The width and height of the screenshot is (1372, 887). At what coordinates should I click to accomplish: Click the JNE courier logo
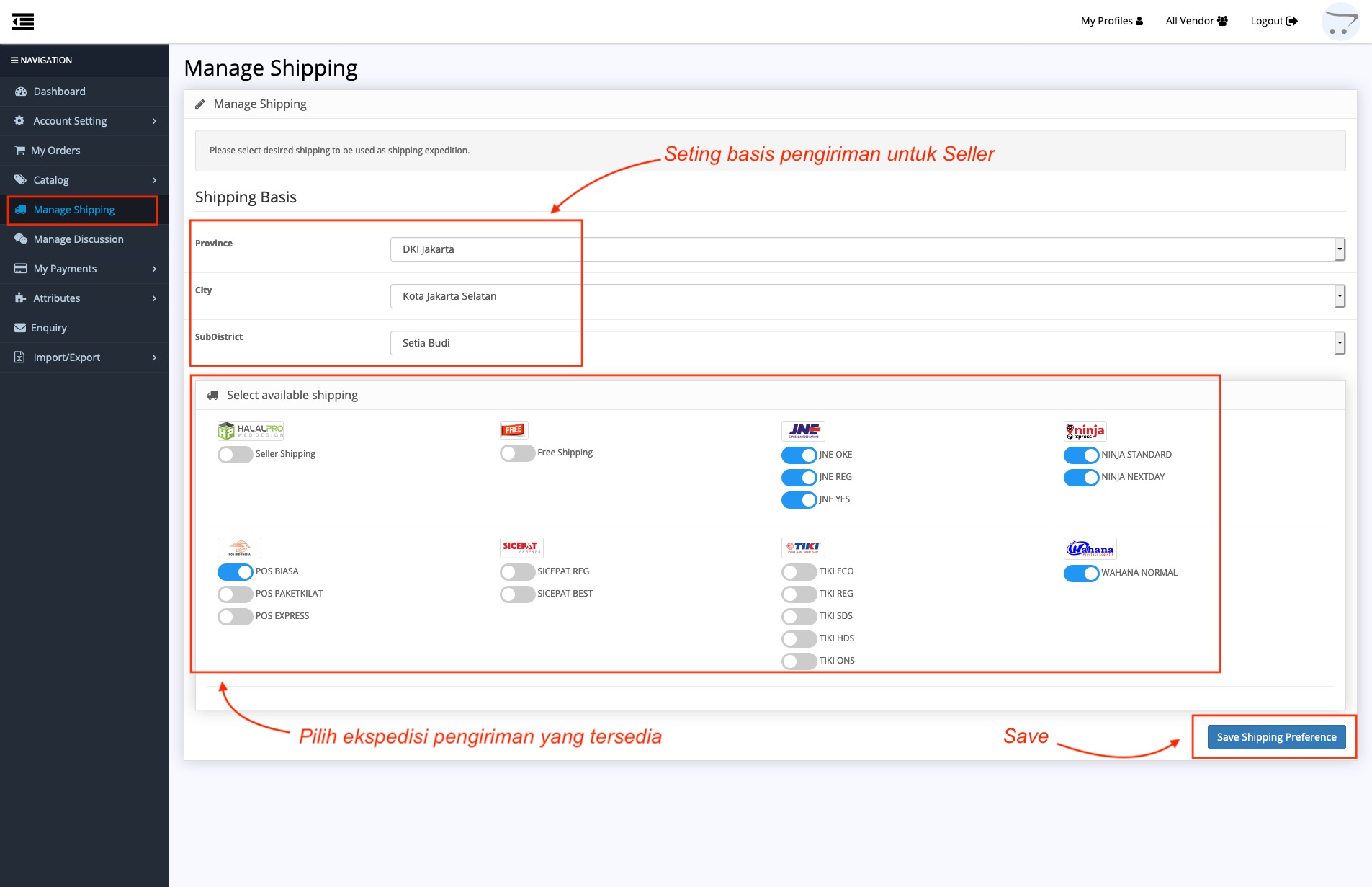(803, 431)
